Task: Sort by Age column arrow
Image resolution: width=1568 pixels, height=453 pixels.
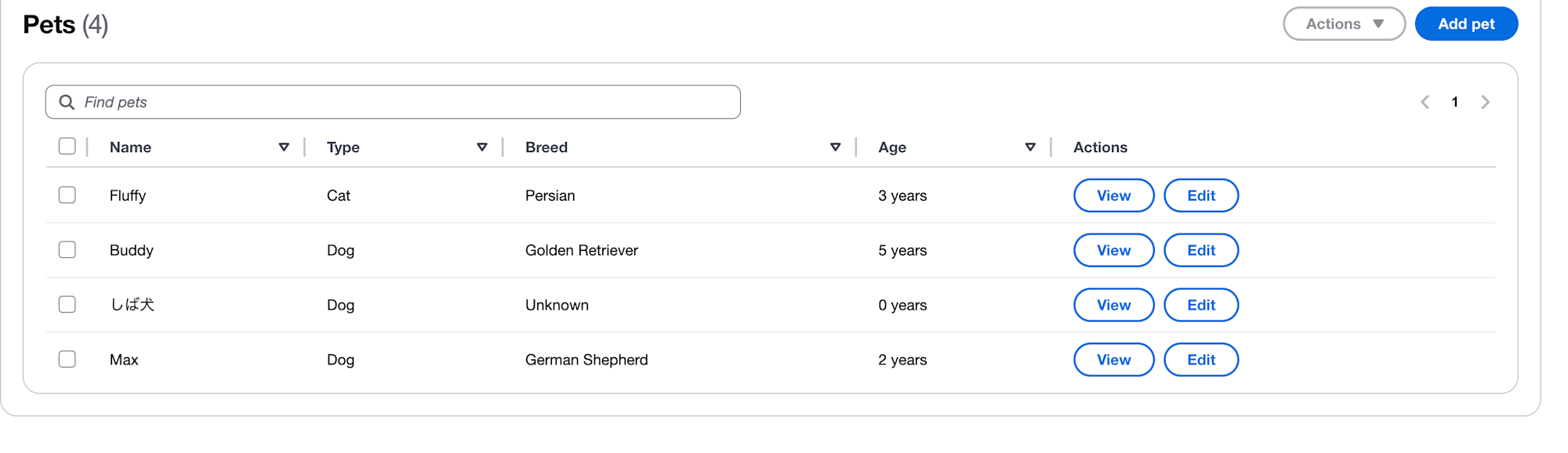Action: pos(1030,147)
